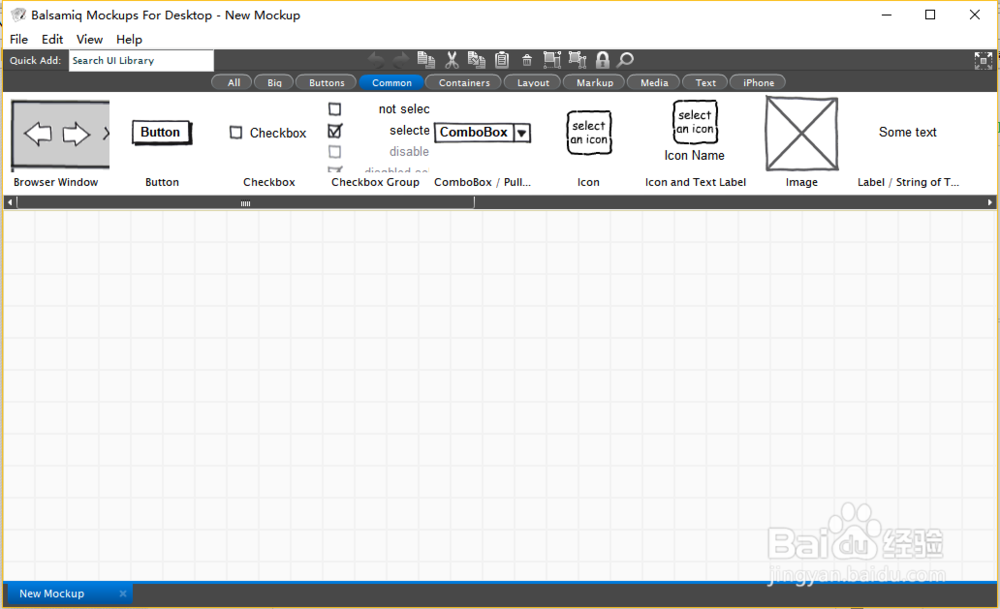The image size is (1000, 609).
Task: Click the 'Checkbox Group' caption text
Action: coord(375,182)
